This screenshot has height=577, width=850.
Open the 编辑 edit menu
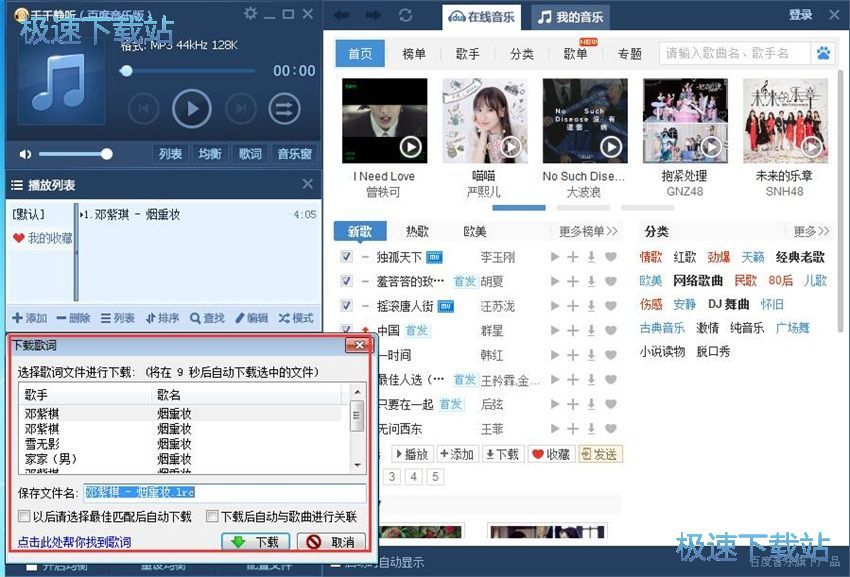[252, 318]
